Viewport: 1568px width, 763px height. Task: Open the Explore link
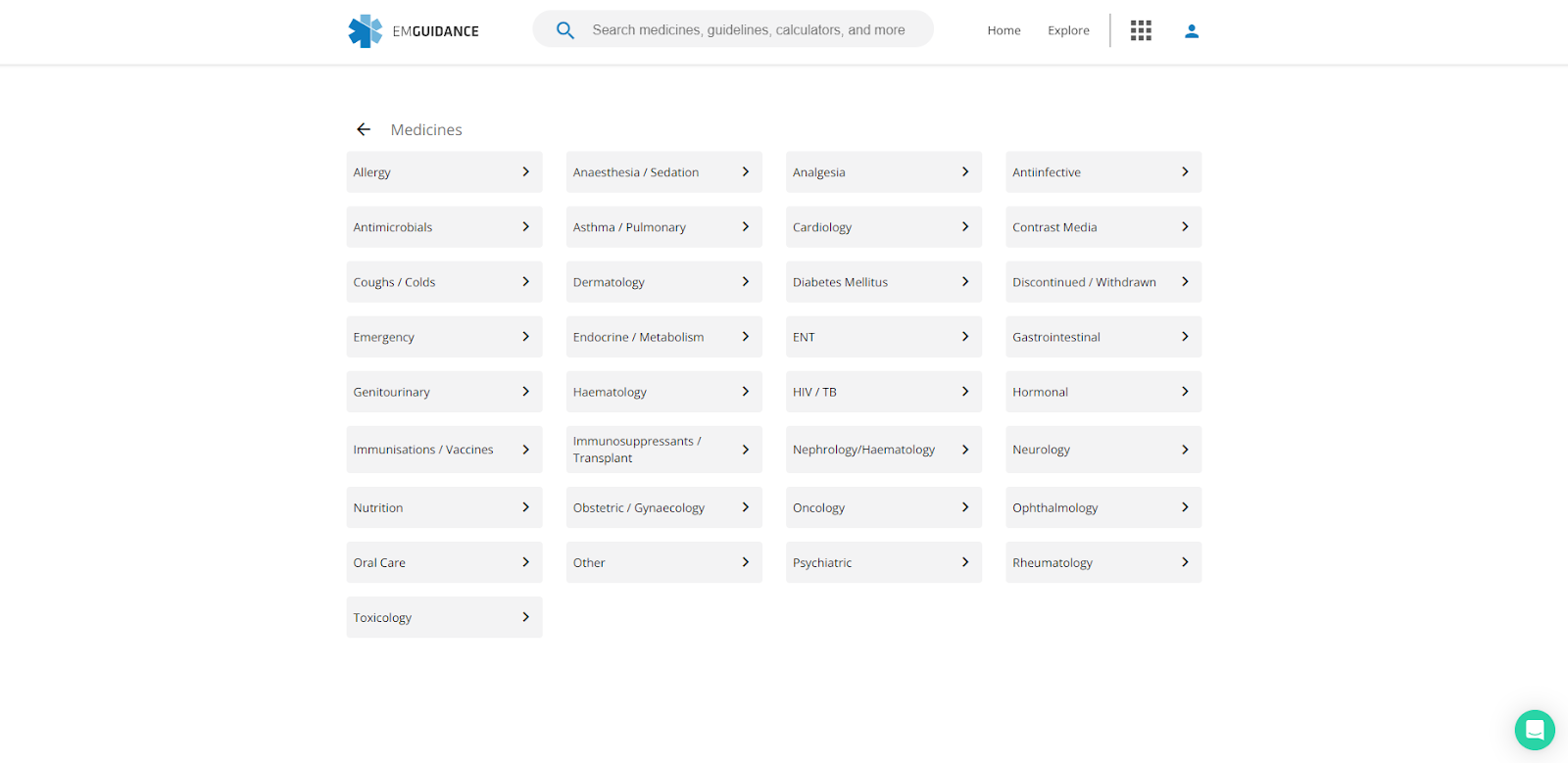(x=1068, y=30)
